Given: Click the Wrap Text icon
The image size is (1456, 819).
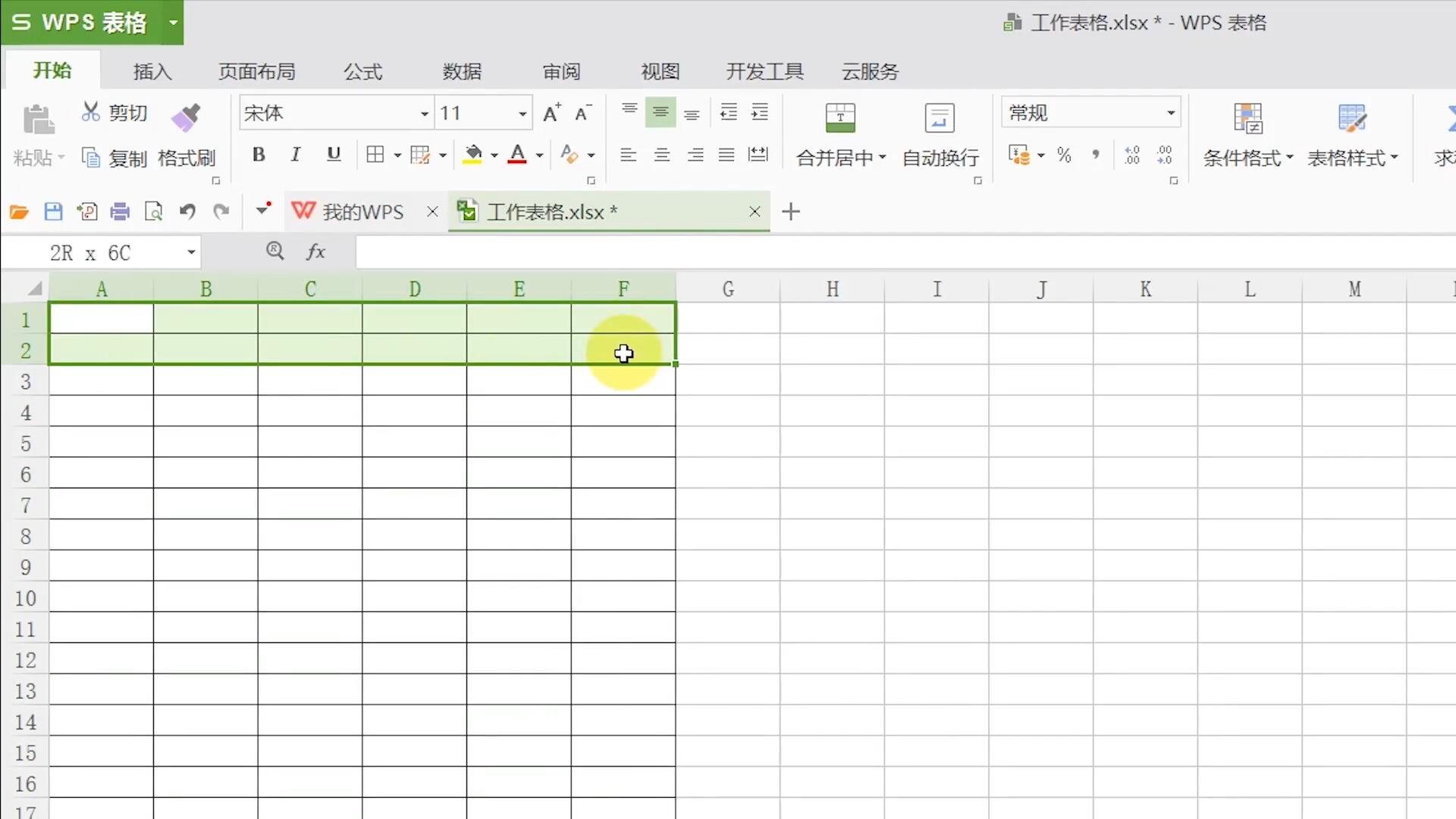Looking at the screenshot, I should (940, 118).
